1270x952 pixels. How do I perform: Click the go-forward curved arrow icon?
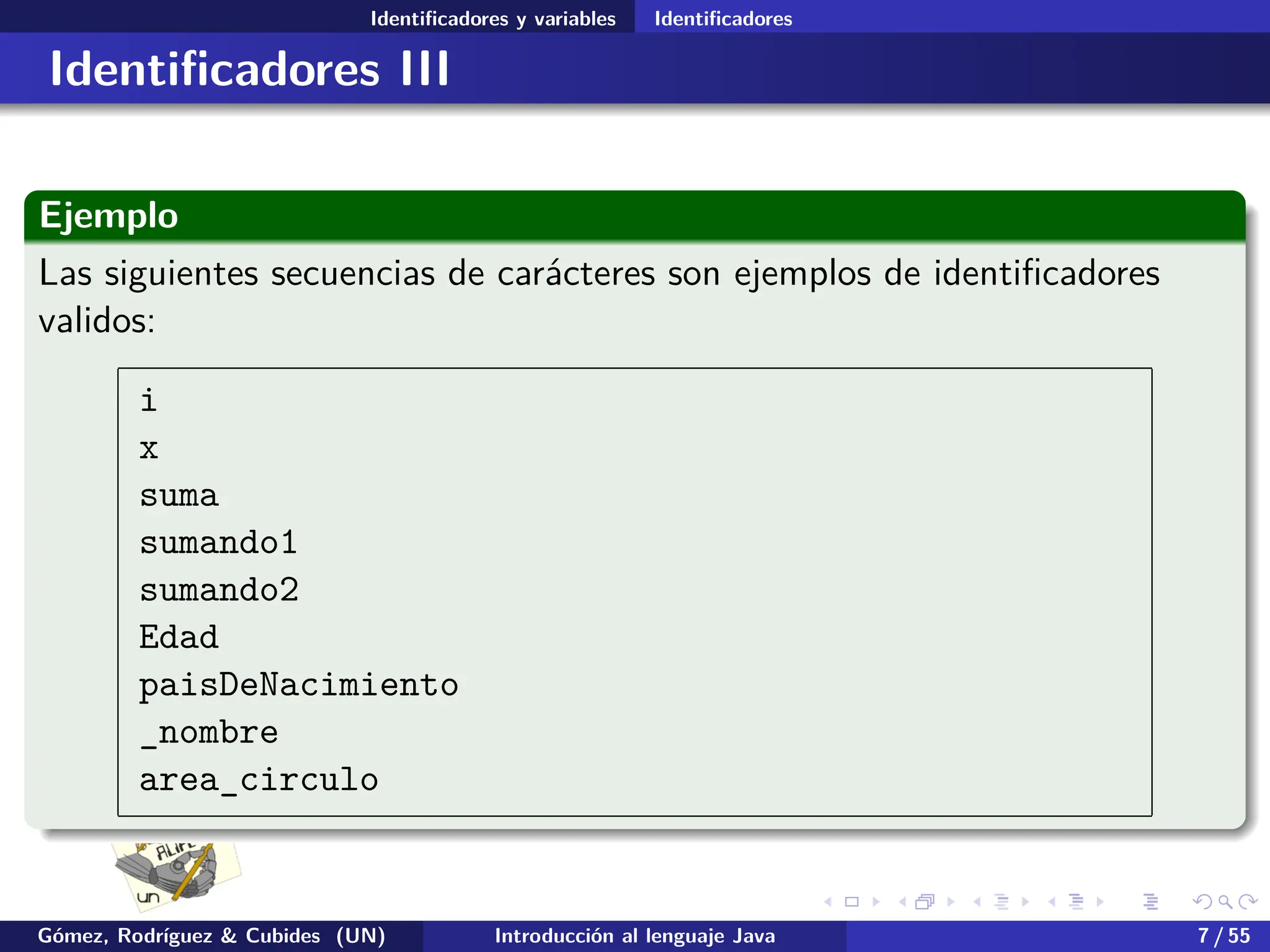[1248, 902]
